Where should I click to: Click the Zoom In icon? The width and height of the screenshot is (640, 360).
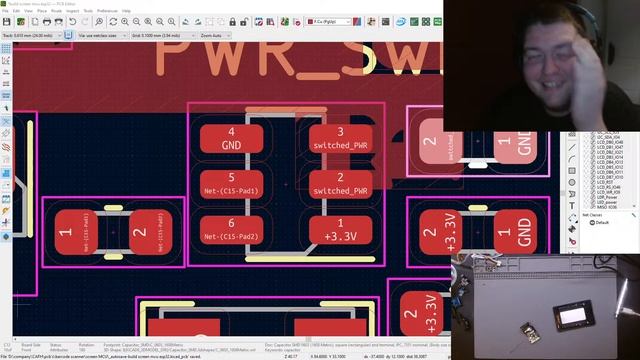click(125, 22)
